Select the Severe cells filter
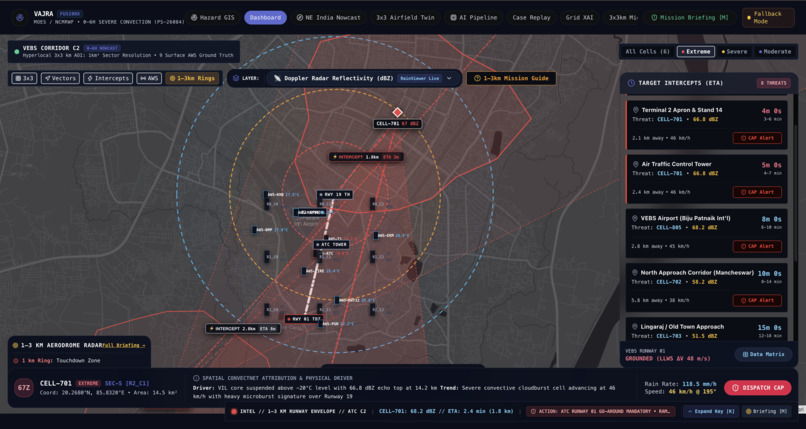Viewport: 806px width, 429px height. (x=734, y=51)
